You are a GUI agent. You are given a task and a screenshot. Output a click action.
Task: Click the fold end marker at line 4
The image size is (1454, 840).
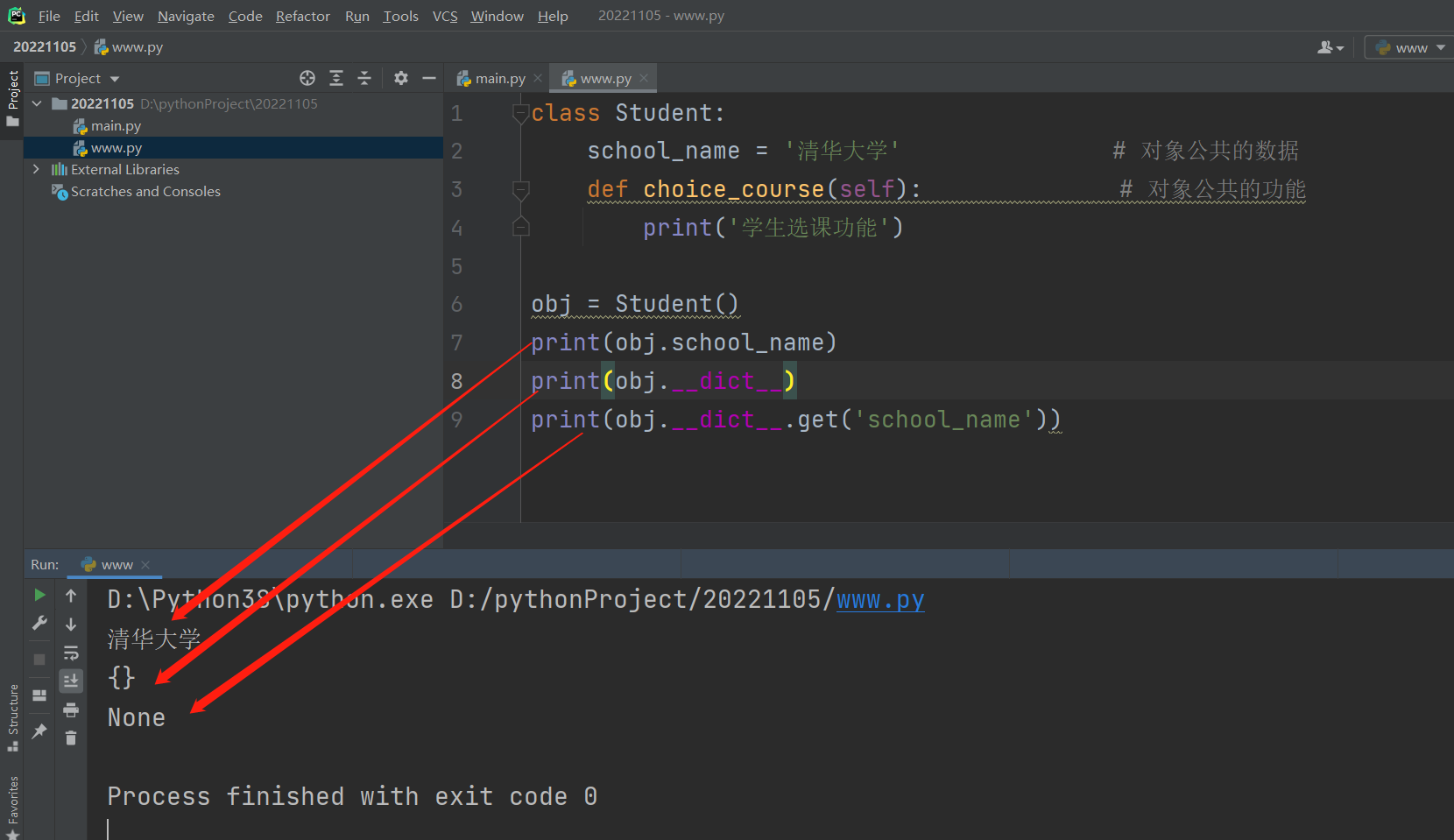(521, 228)
